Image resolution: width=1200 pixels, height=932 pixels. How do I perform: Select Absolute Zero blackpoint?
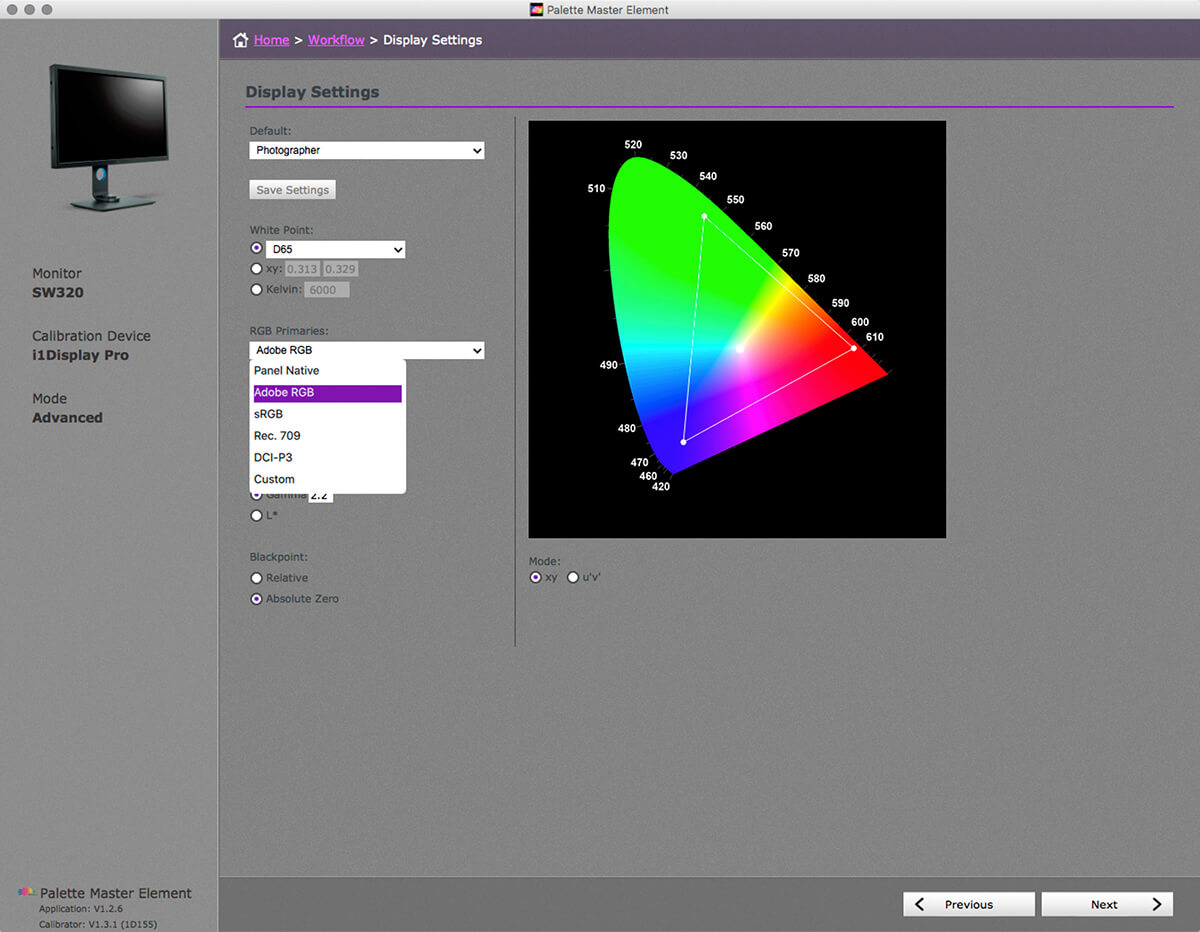tap(256, 598)
